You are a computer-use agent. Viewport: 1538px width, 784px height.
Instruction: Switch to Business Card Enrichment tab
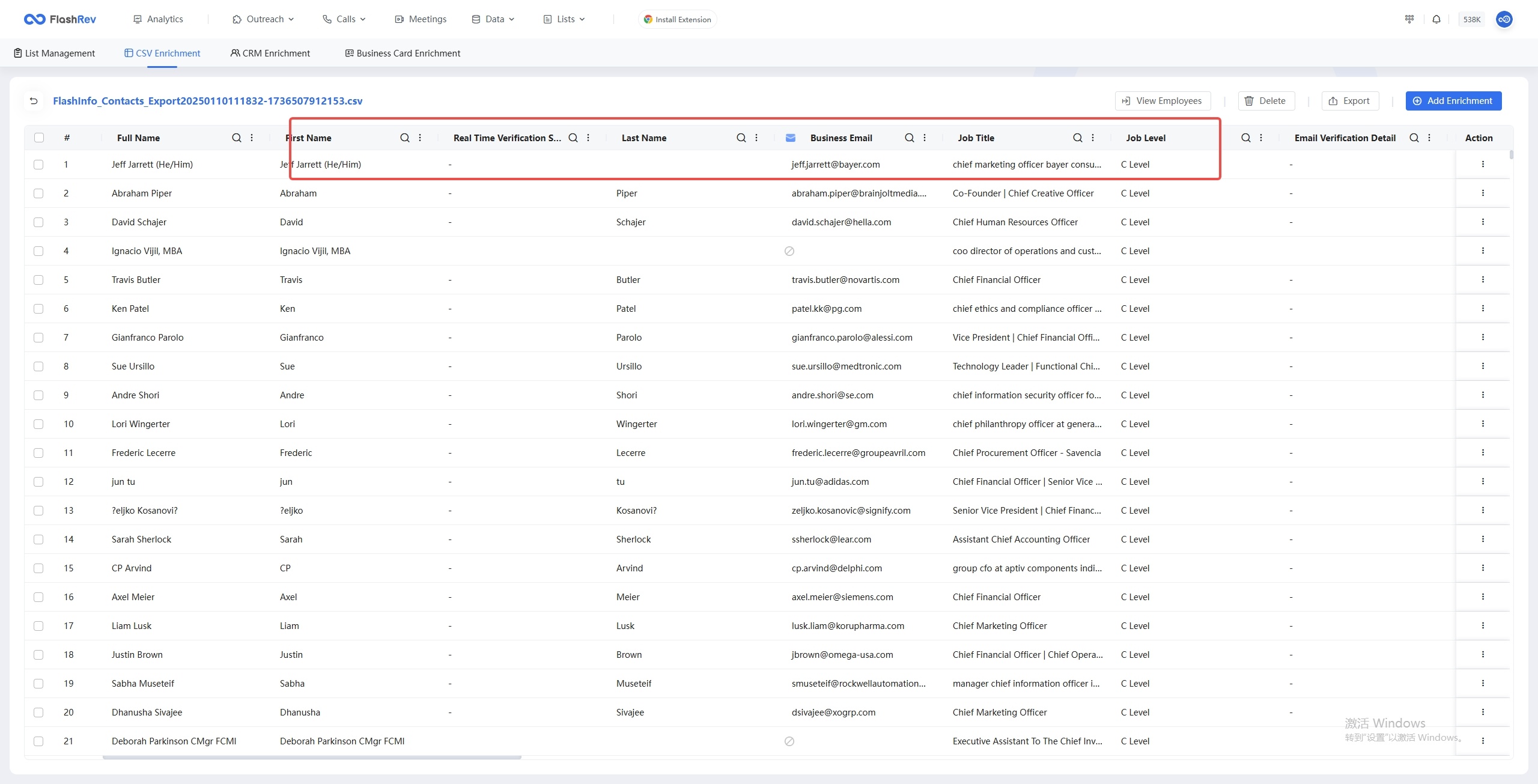coord(403,53)
